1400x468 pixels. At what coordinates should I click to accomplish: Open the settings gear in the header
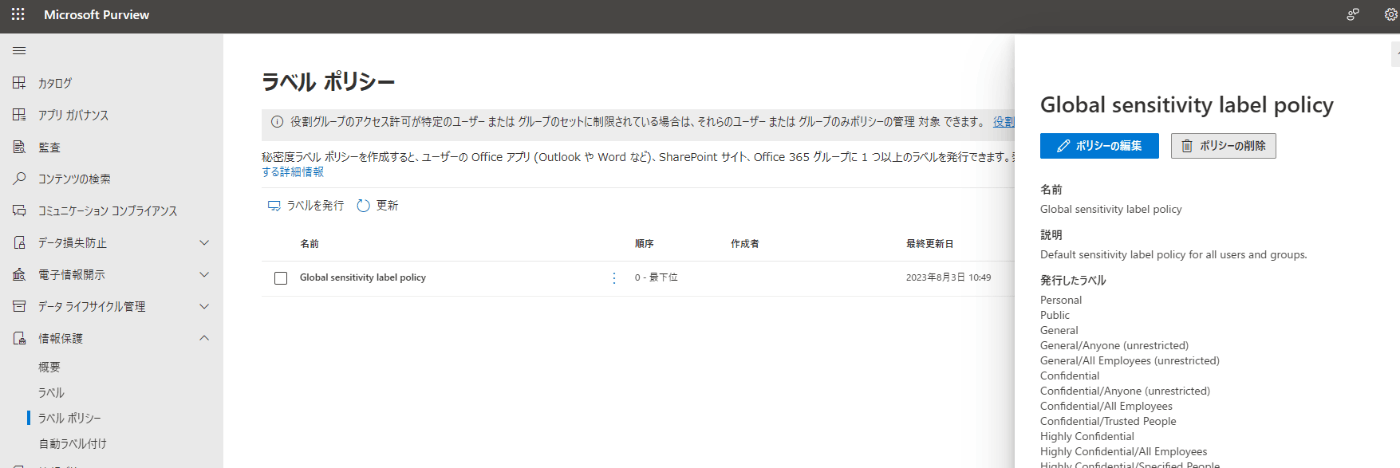1391,15
